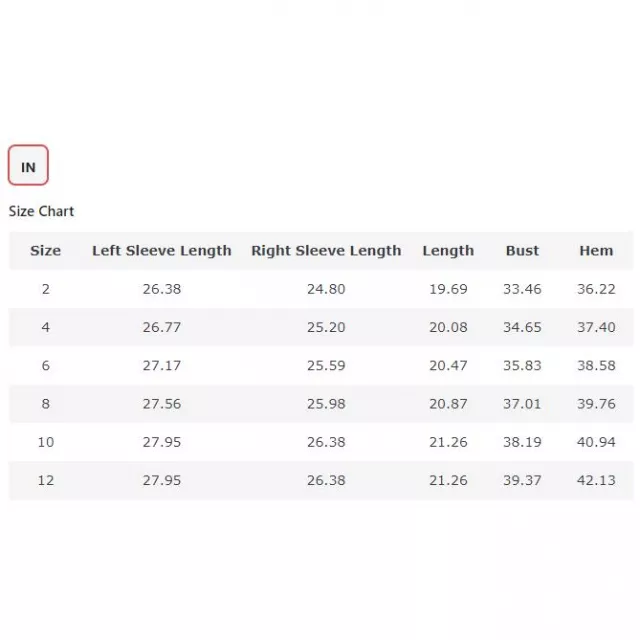
Task: Click size 4 row label
Action: (46, 327)
